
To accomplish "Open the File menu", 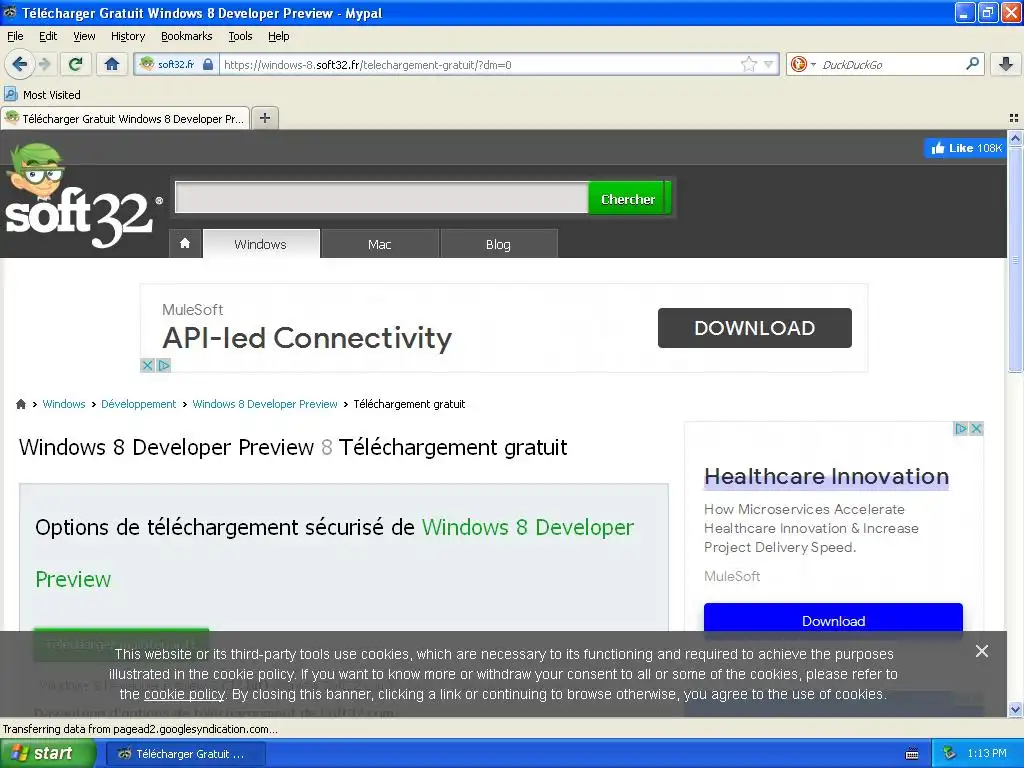I will 15,36.
